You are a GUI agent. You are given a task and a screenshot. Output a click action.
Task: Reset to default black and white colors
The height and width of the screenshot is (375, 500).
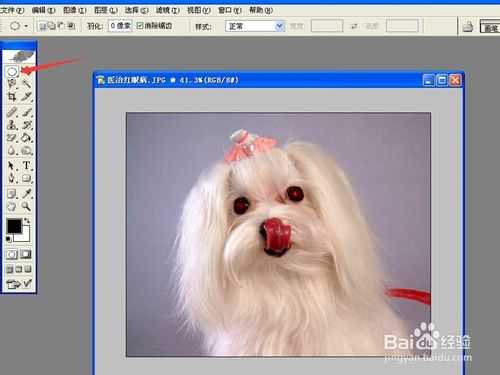9,239
